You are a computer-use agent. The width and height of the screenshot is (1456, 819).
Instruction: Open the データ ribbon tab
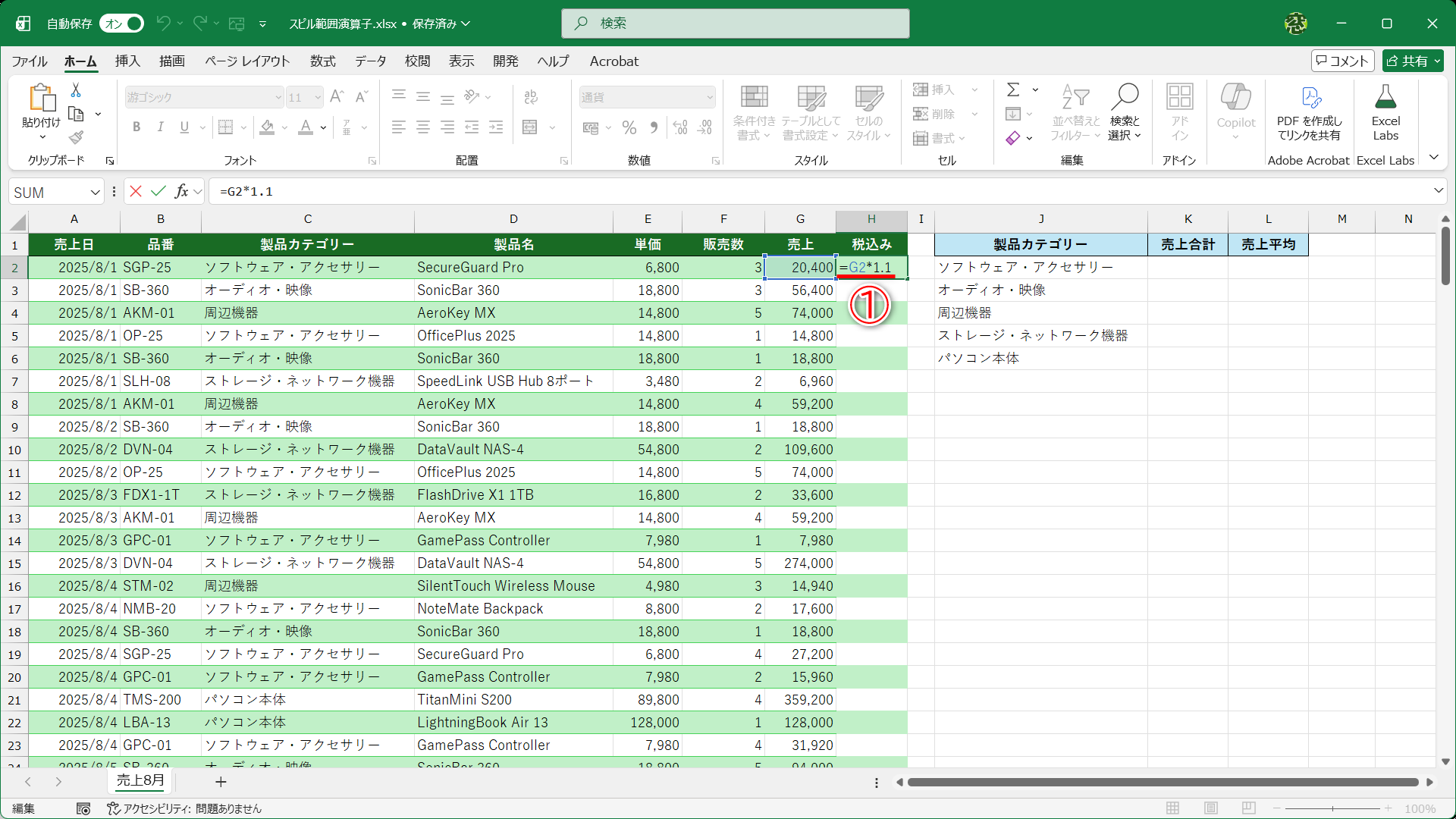point(370,61)
